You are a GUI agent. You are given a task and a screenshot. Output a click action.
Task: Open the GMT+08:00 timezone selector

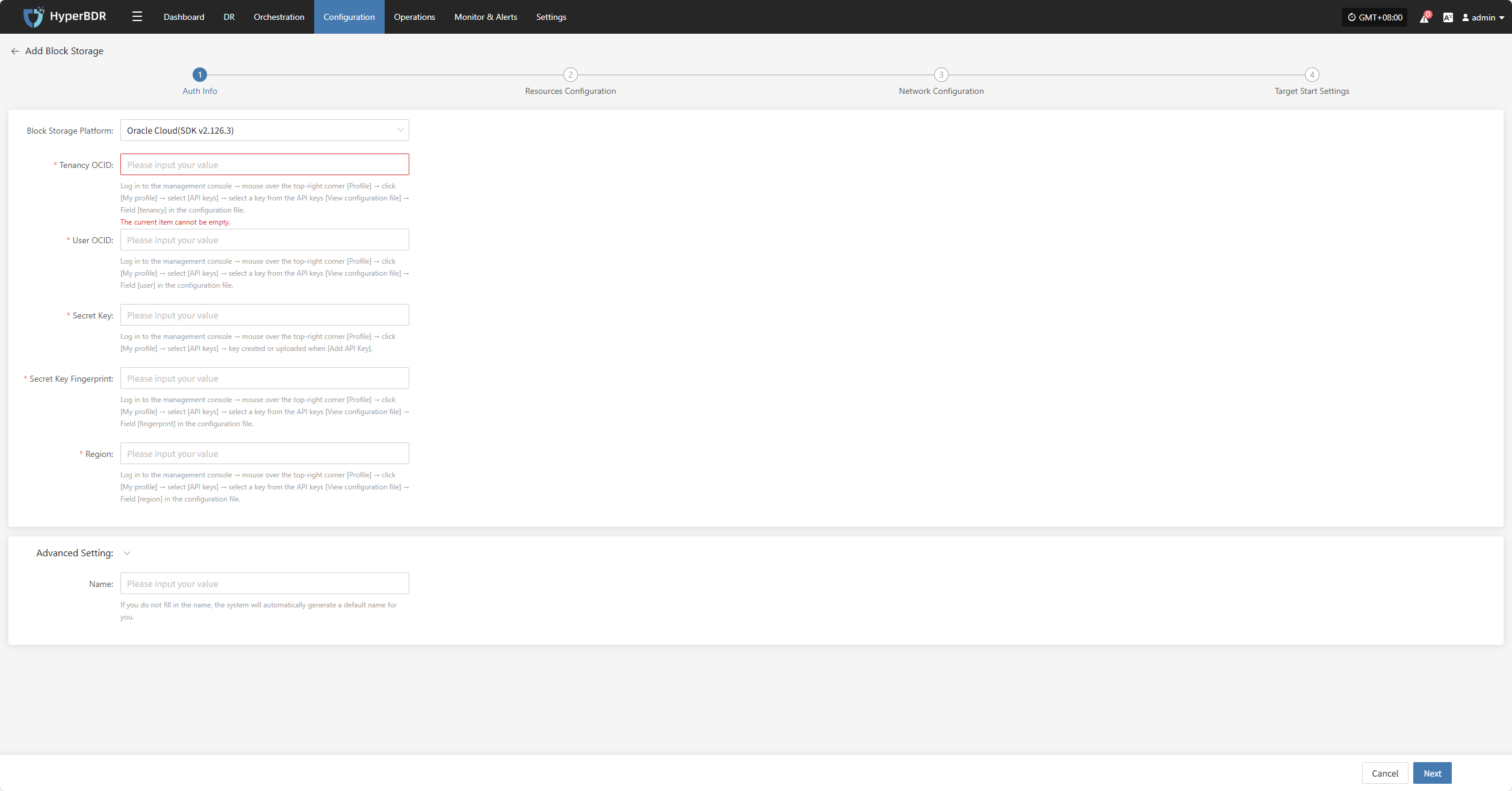tap(1375, 17)
